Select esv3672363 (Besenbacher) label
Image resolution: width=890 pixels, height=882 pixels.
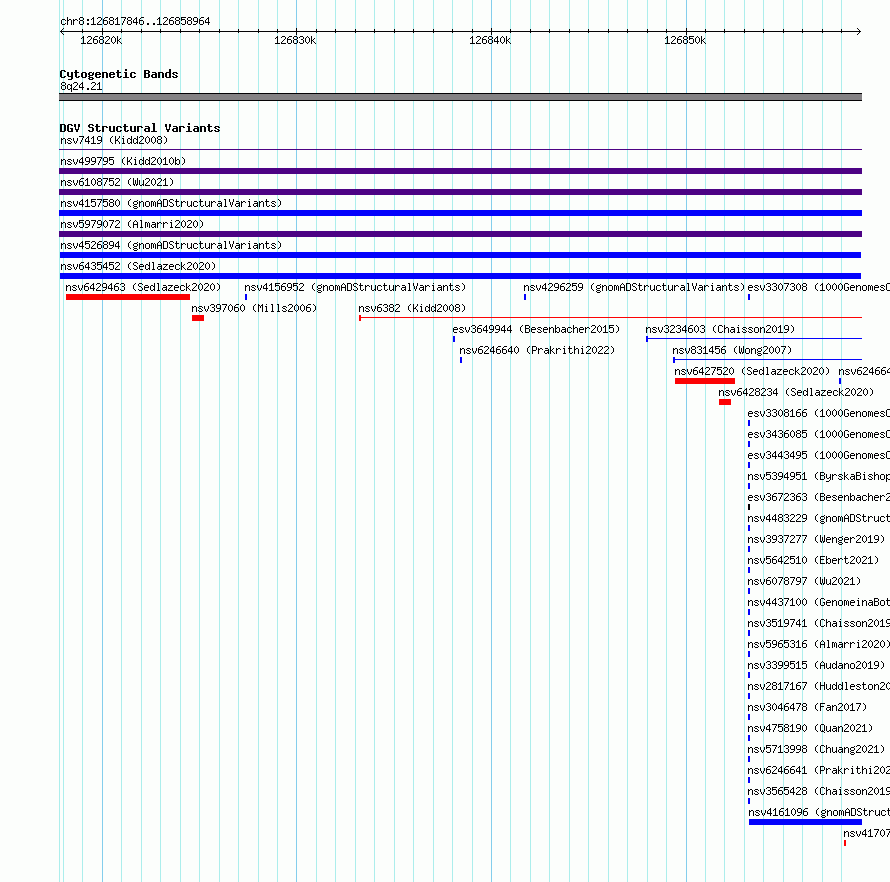[818, 497]
